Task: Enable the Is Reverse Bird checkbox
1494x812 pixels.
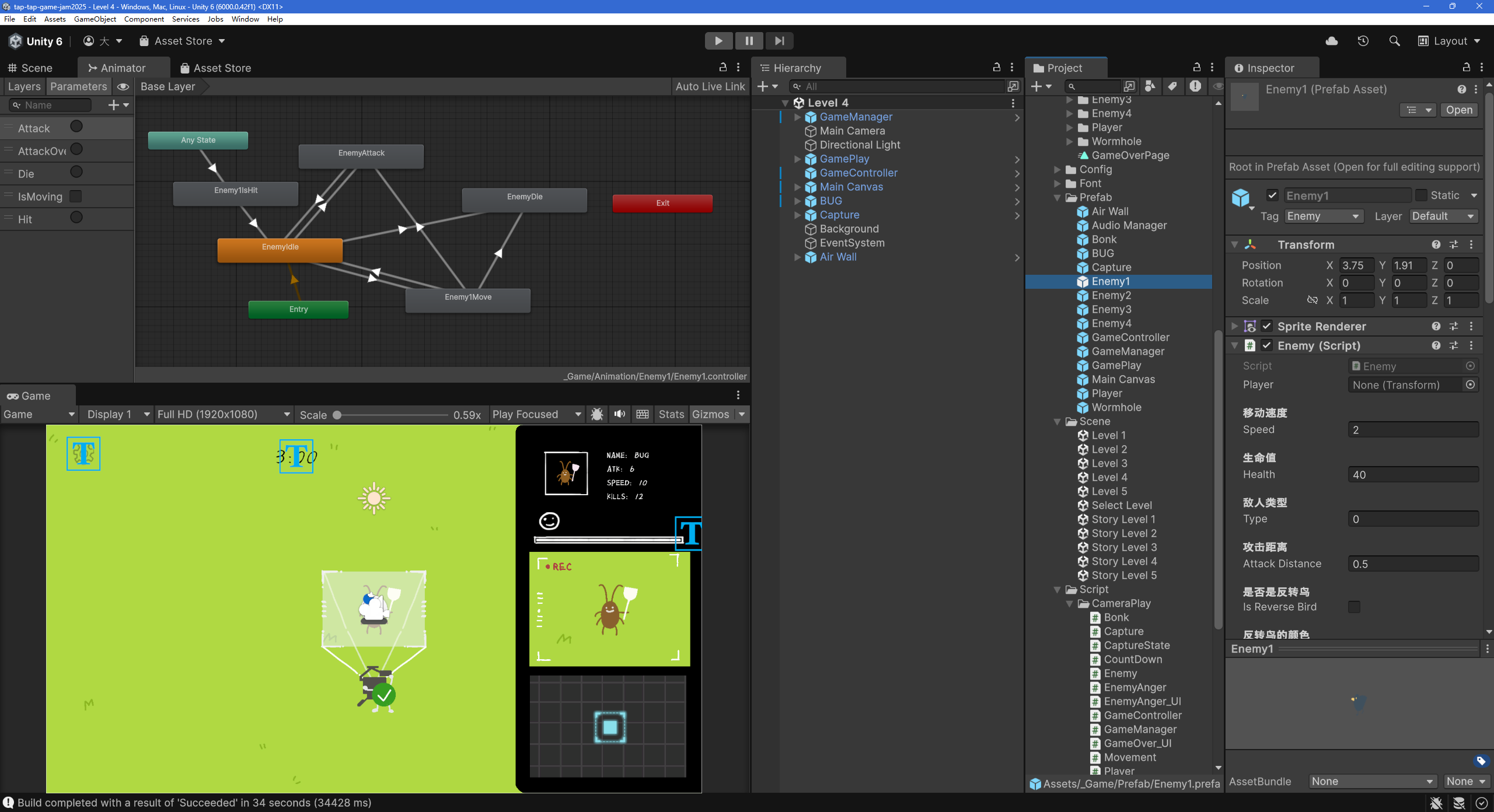Action: point(1354,607)
